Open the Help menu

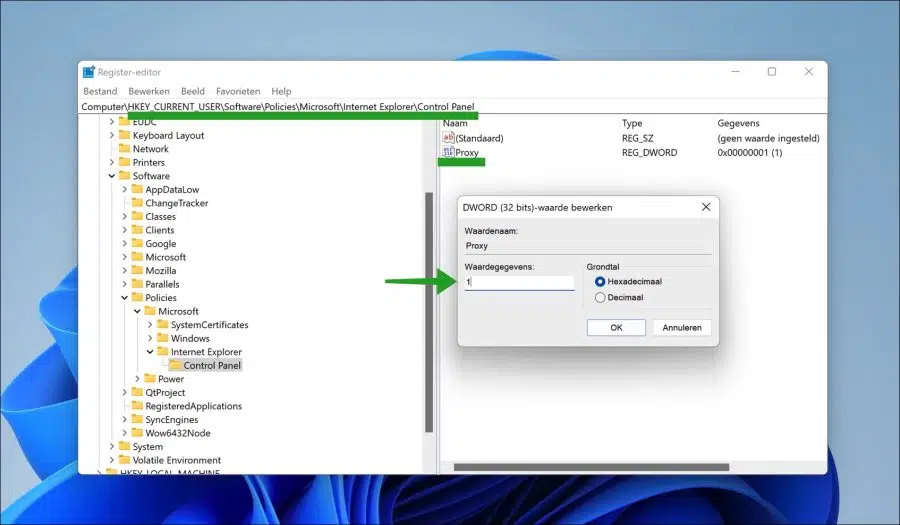coord(281,91)
